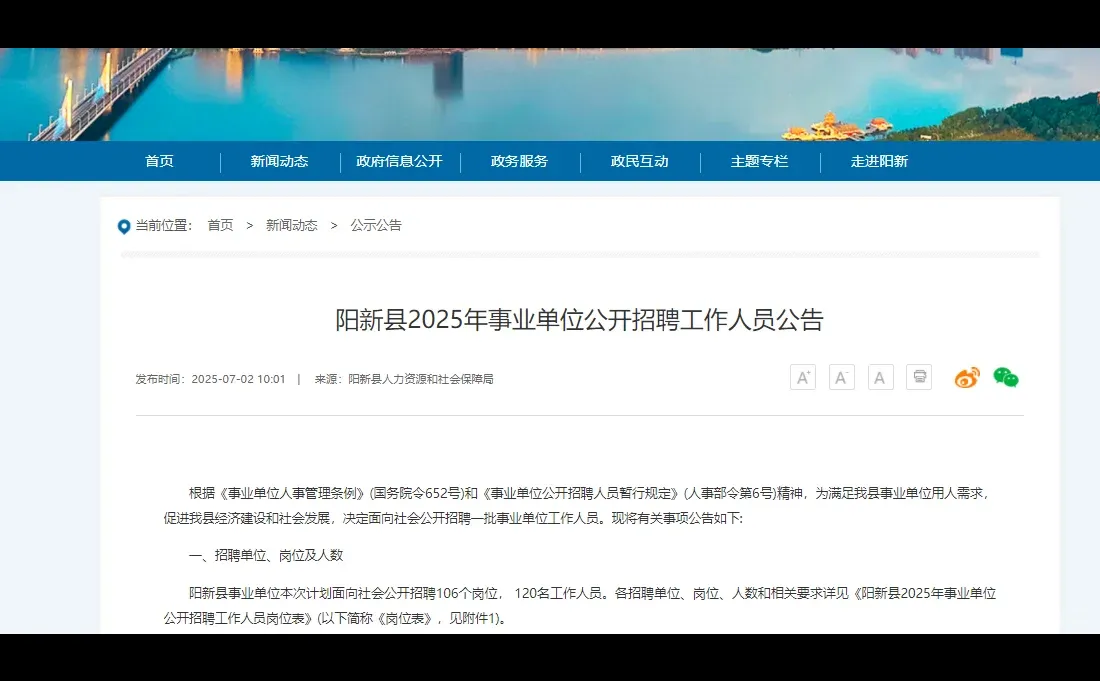Open 公示公告 from the breadcrumb

point(374,226)
